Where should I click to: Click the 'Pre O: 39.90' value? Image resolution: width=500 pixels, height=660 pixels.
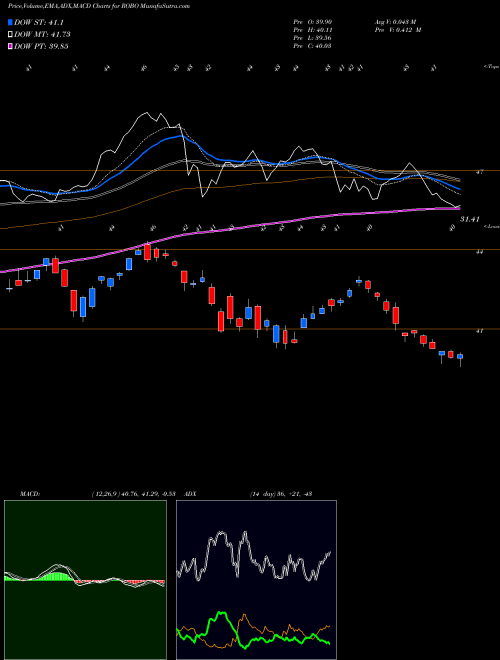click(x=313, y=22)
